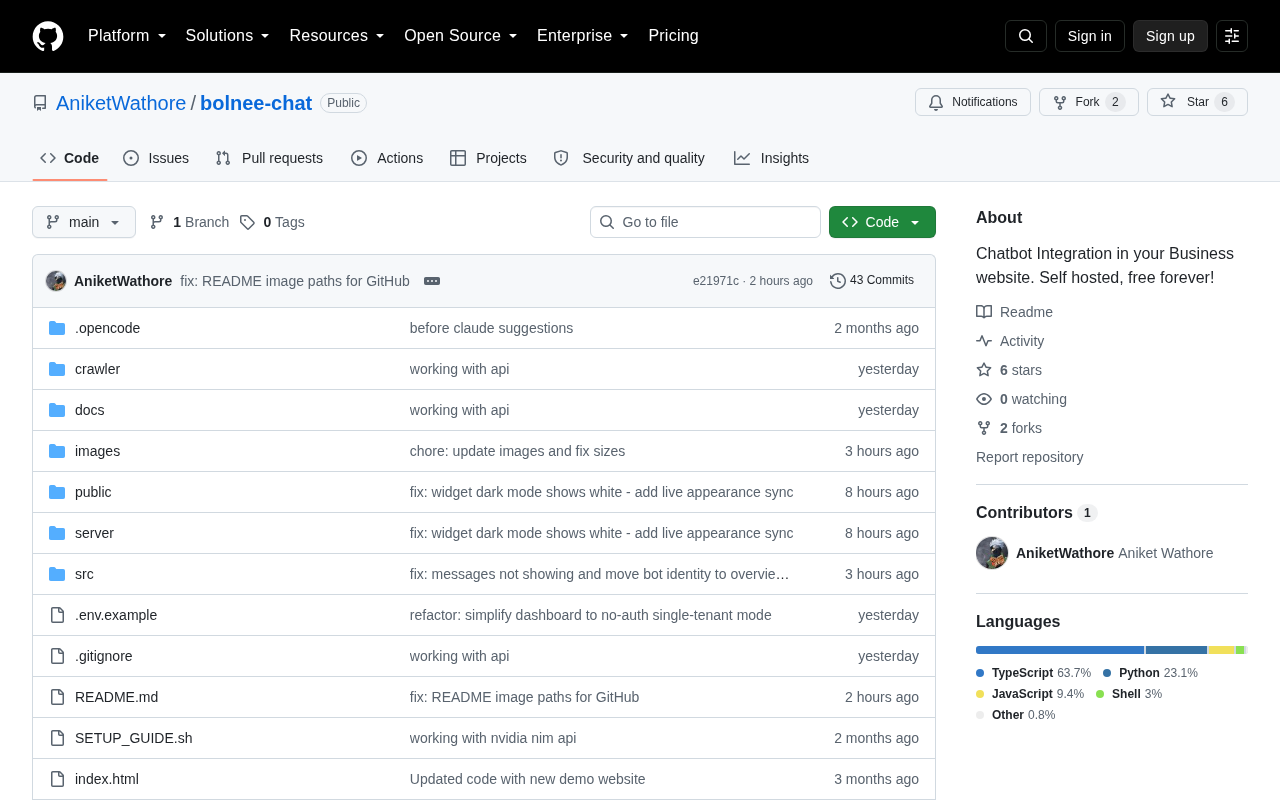Image resolution: width=1280 pixels, height=800 pixels.
Task: Switch to the Actions tab
Action: [x=387, y=158]
